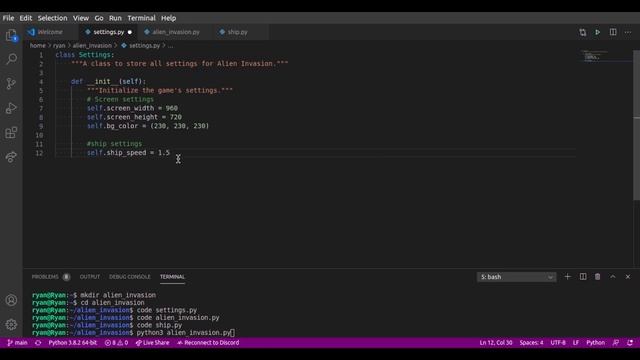Open the Explorer view in activity bar
This screenshot has width=640, height=360.
coord(11,36)
